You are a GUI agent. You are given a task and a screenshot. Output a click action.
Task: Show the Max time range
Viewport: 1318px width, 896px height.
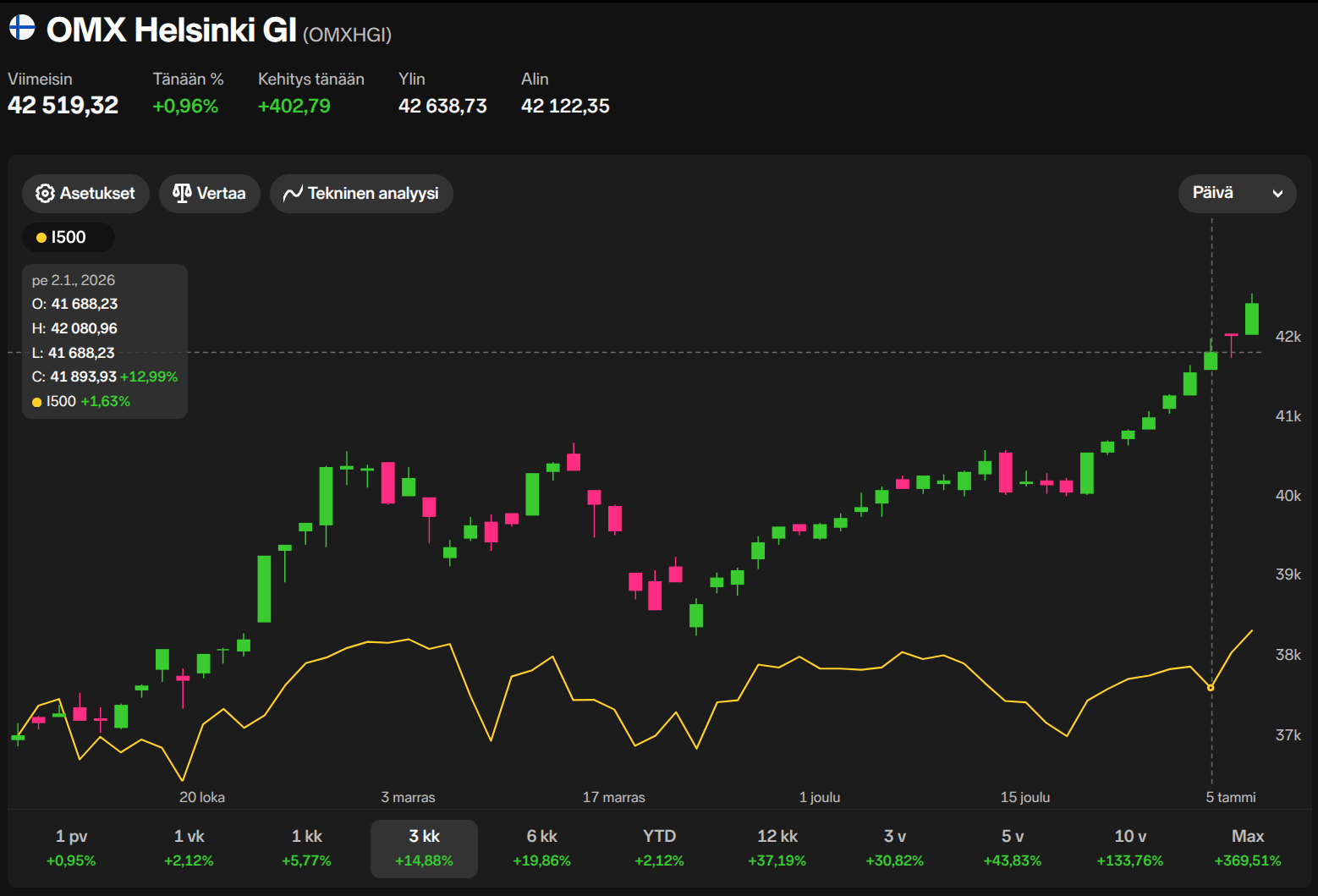tap(1247, 848)
